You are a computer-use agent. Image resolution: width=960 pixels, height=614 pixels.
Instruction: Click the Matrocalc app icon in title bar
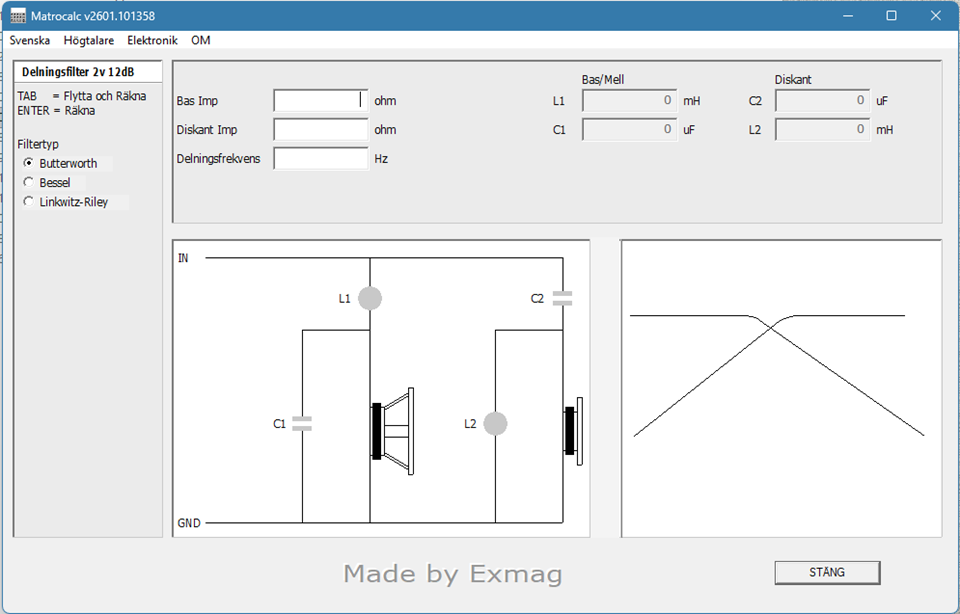pos(18,16)
